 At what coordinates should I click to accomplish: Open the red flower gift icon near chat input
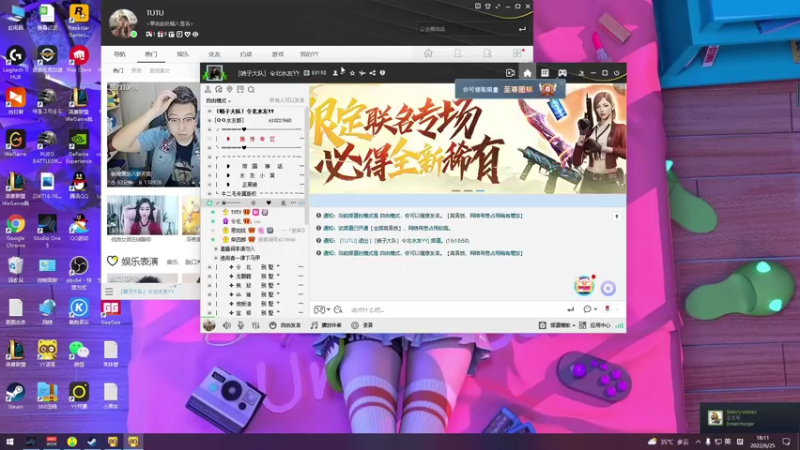[607, 309]
